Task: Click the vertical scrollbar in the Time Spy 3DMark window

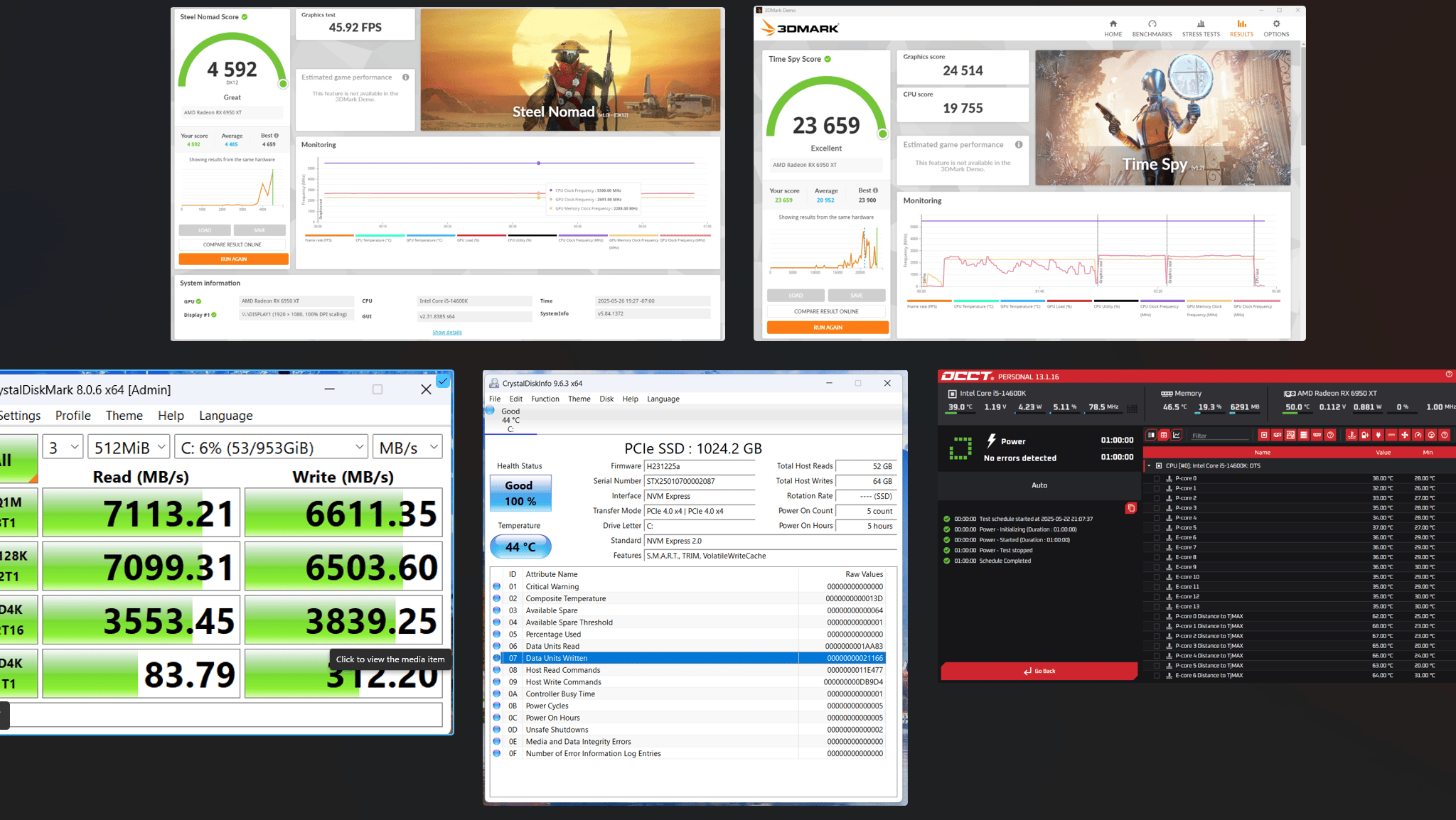Action: 1302,96
